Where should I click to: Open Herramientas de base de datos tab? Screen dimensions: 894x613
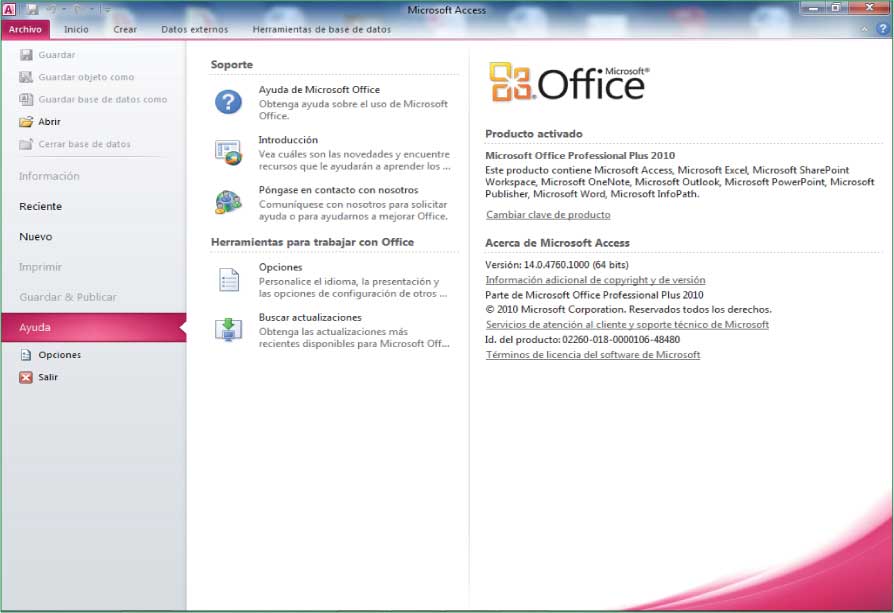tap(322, 29)
